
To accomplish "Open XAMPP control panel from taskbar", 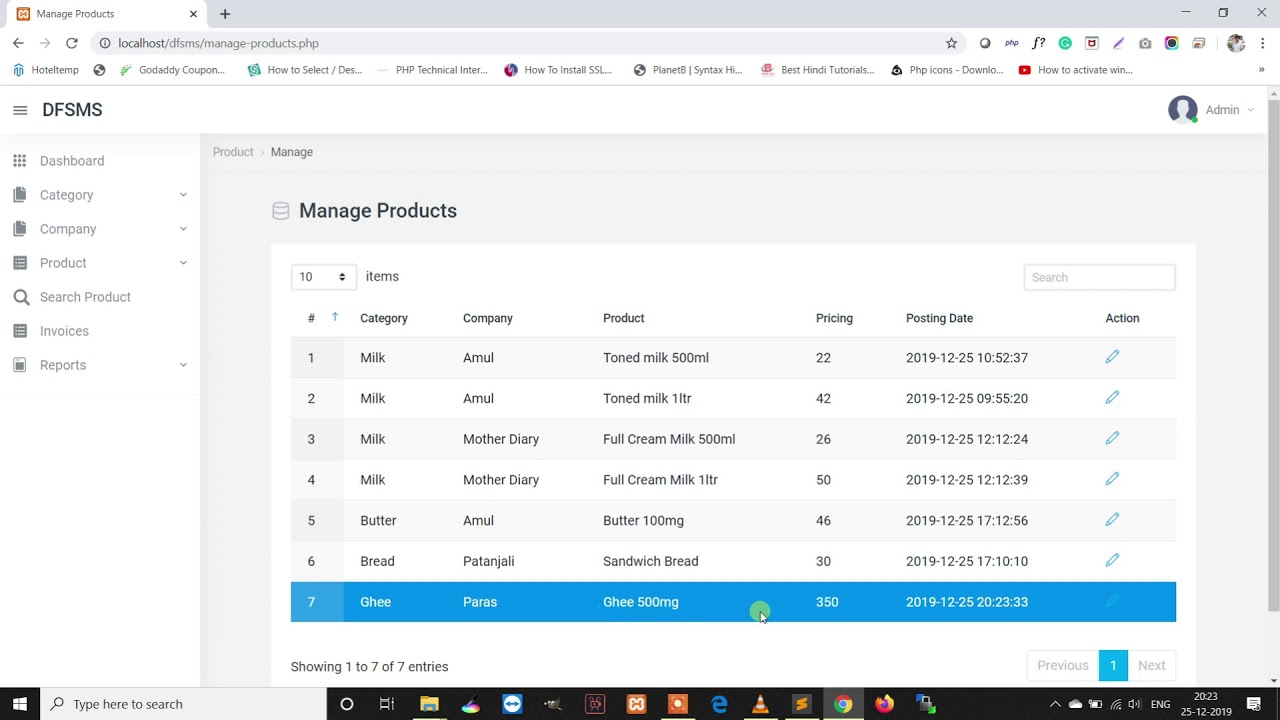I will 636,704.
